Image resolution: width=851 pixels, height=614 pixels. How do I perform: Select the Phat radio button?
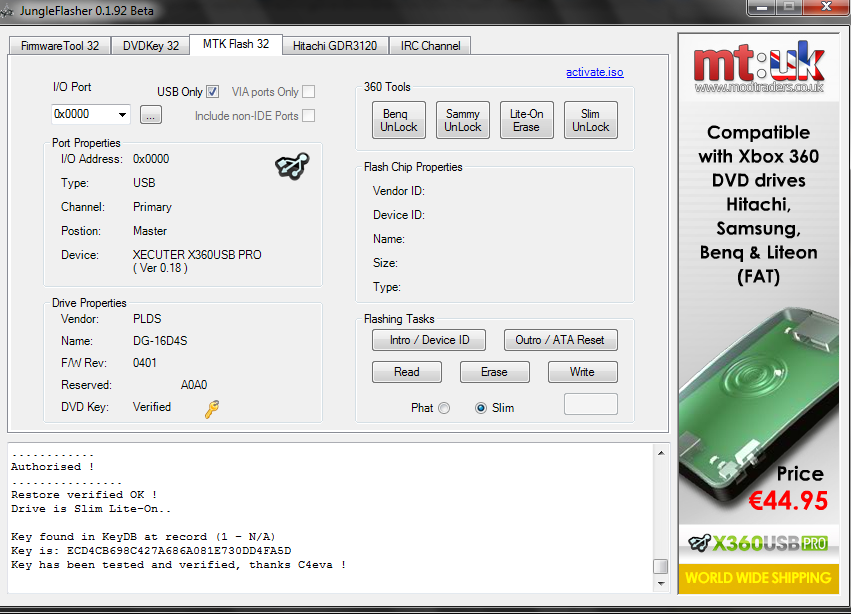(x=444, y=408)
